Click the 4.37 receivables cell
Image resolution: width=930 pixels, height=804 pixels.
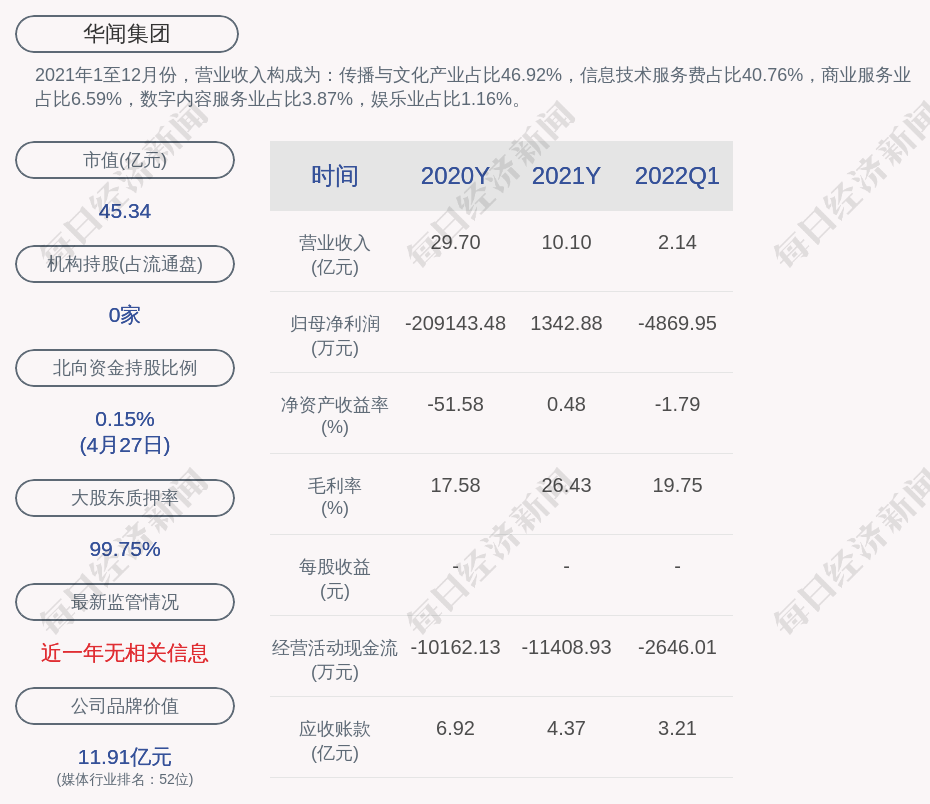(566, 728)
